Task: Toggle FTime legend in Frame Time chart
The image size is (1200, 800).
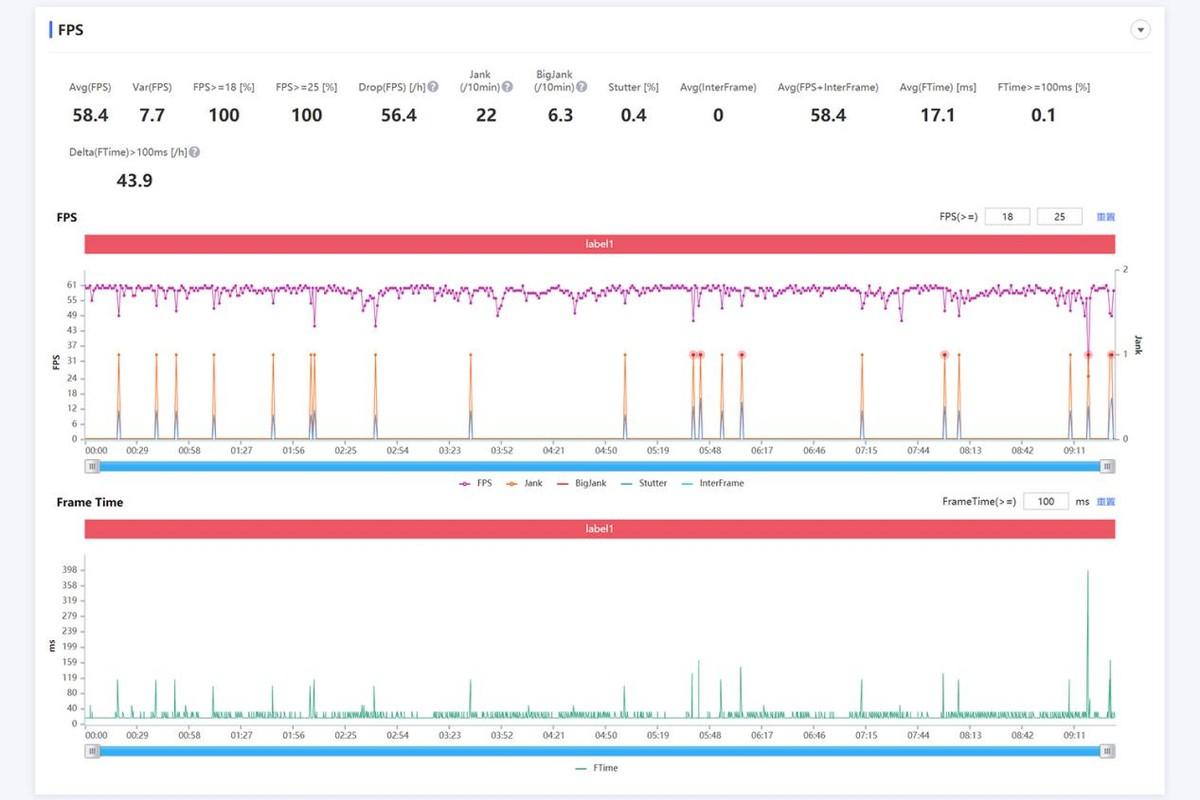Action: [x=598, y=768]
